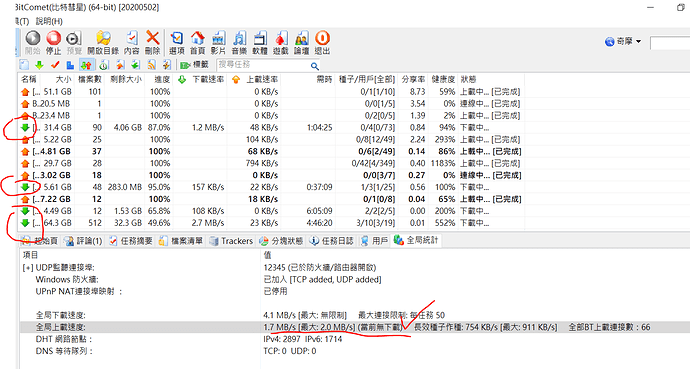This screenshot has width=690, height=369.
Task: Sort by 名稱 column header
Action: point(29,79)
